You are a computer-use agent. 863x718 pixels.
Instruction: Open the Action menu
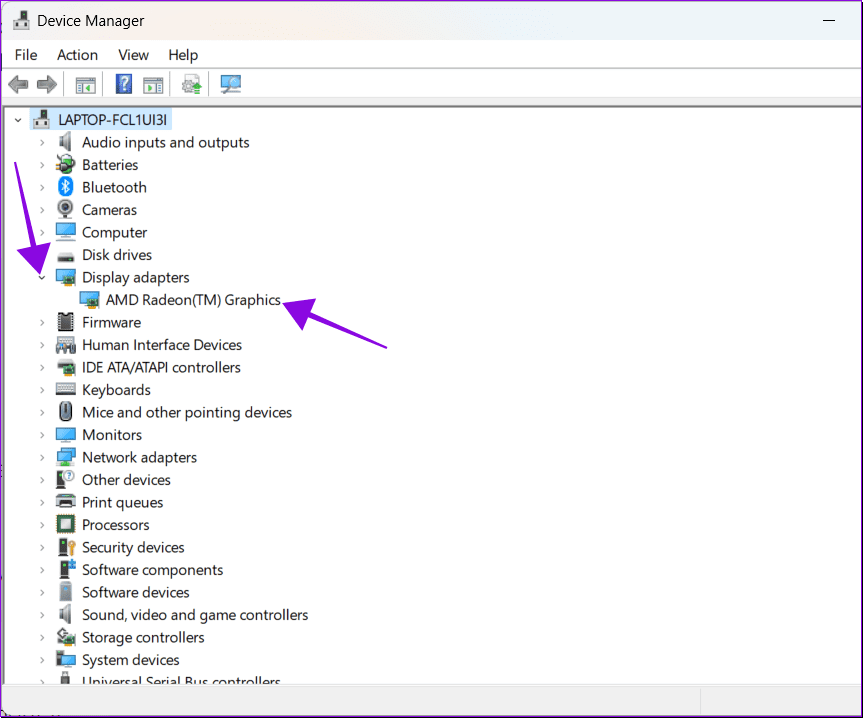(78, 55)
